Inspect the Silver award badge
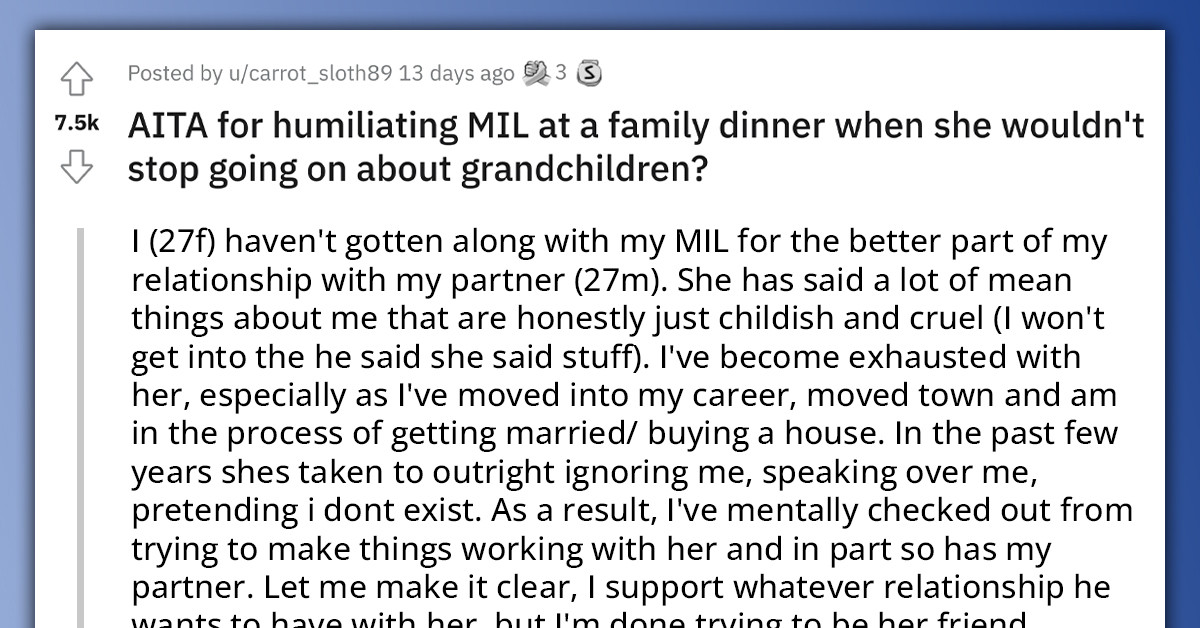Screen dimensions: 1200x628 (x=589, y=73)
